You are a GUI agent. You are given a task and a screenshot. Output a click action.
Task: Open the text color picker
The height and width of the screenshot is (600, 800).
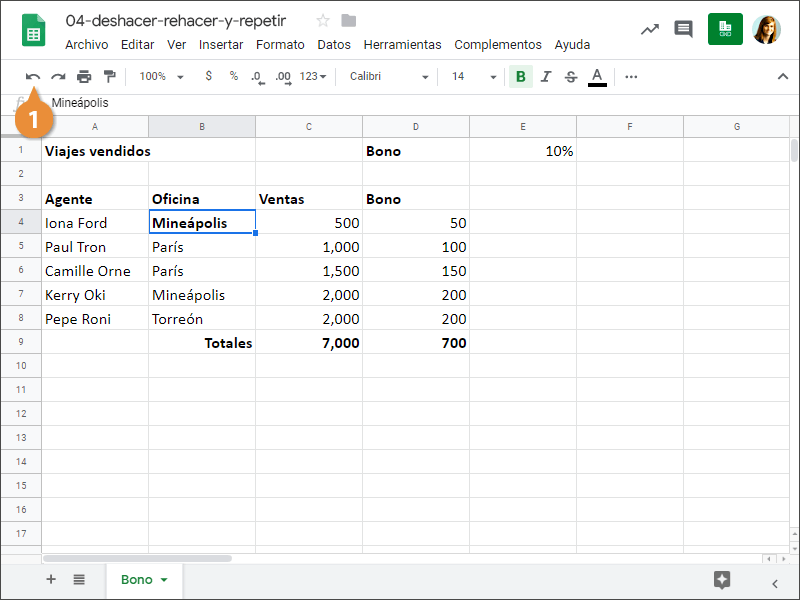[x=597, y=77]
